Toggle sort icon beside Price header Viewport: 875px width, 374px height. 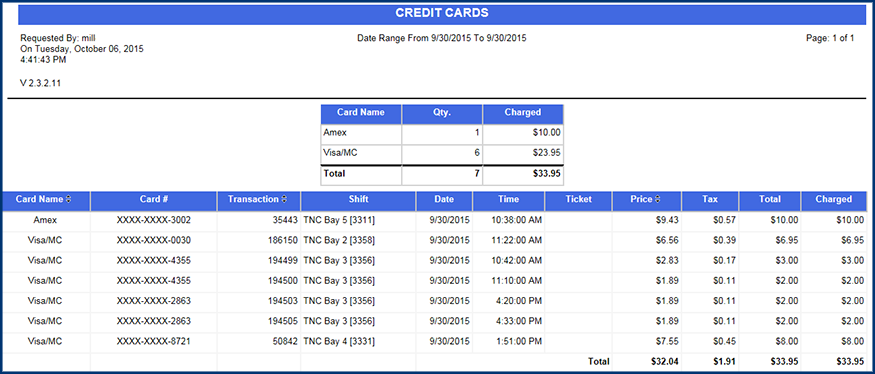pos(658,199)
